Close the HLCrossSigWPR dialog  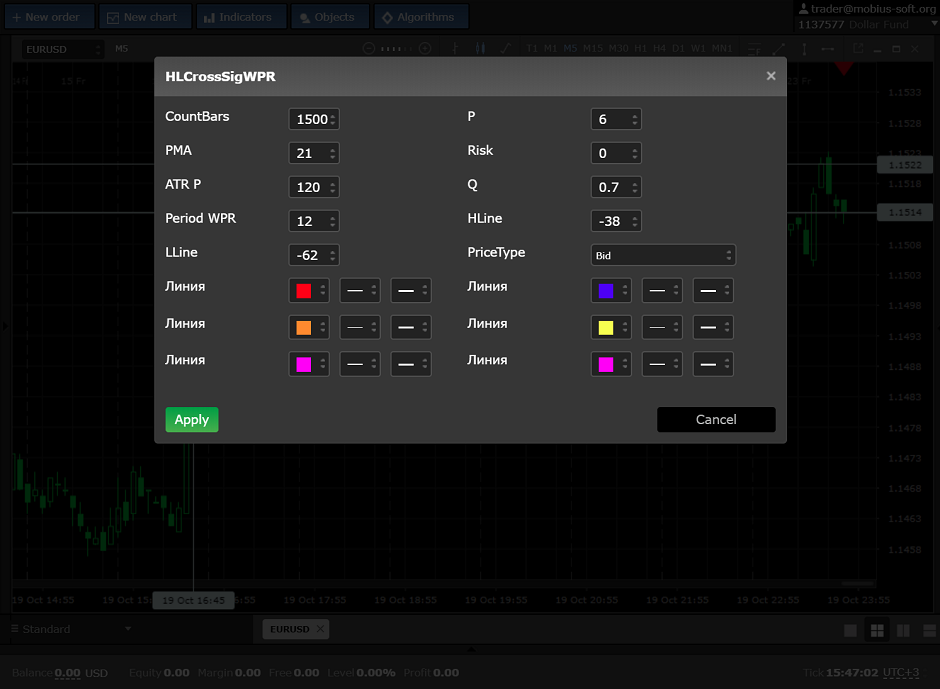click(771, 76)
